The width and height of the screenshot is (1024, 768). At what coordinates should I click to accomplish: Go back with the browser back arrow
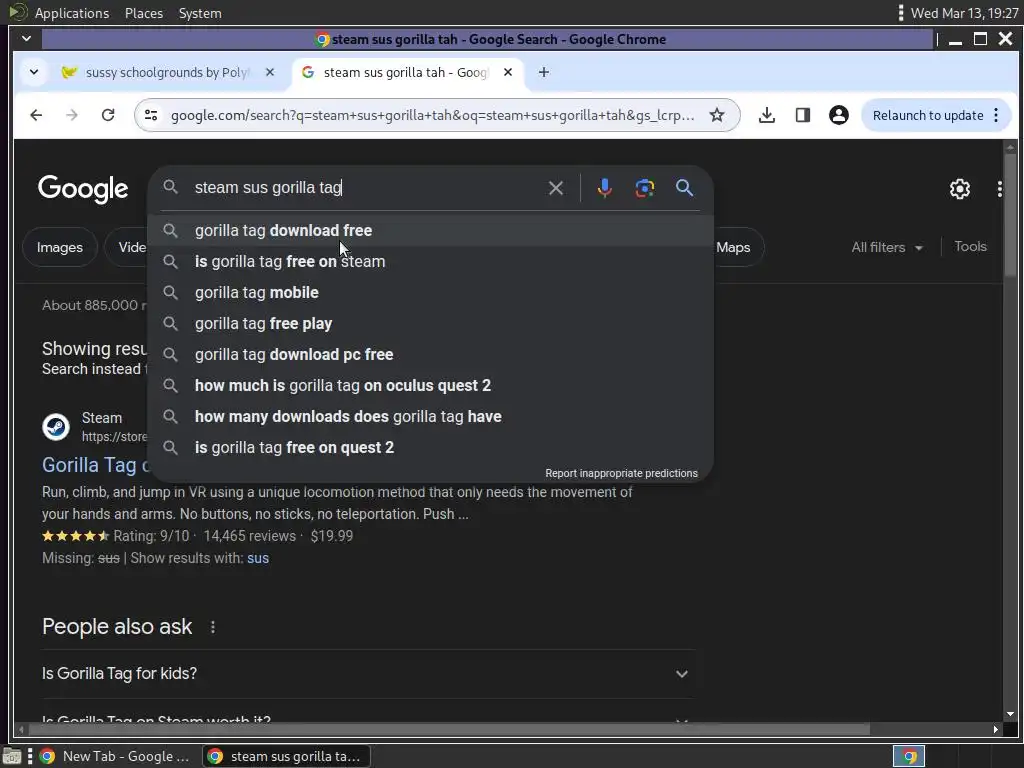point(36,115)
